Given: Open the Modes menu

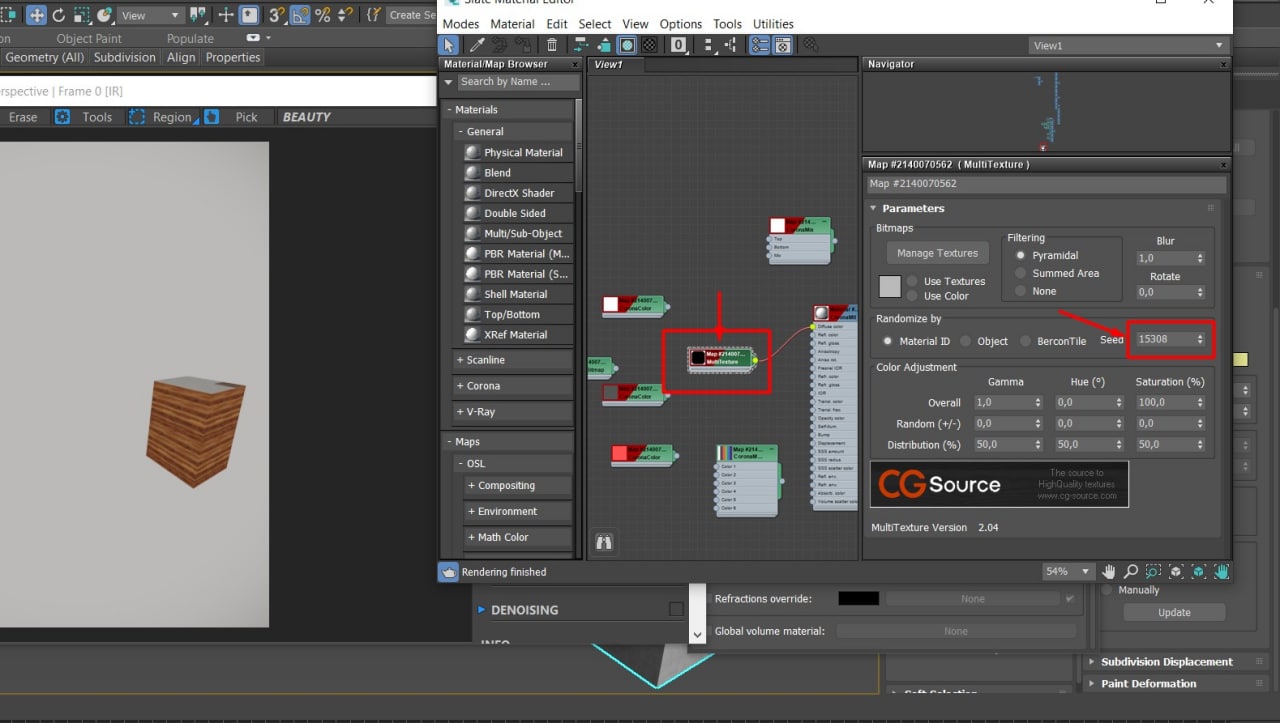Looking at the screenshot, I should coord(461,24).
